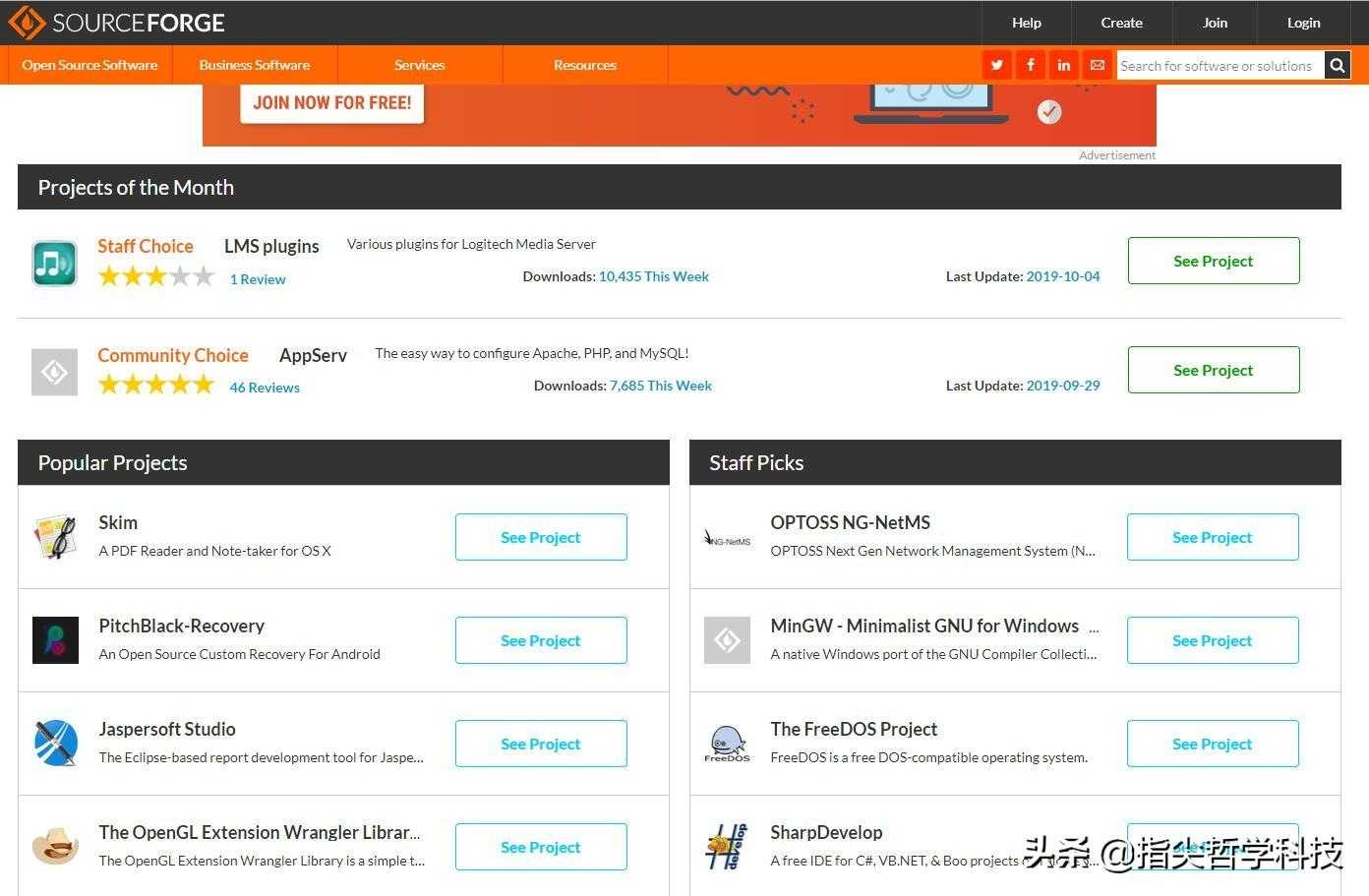Click the SharpDevelop project icon
The height and width of the screenshot is (896, 1369).
[x=727, y=847]
